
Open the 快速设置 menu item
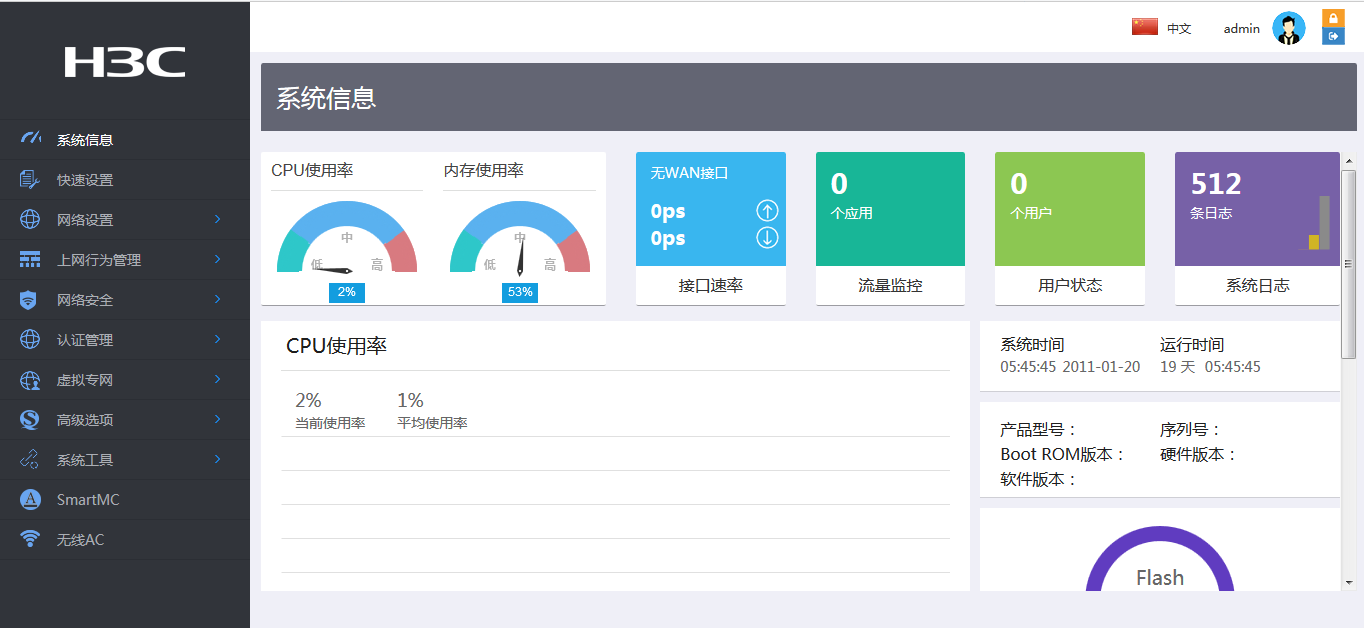[125, 180]
